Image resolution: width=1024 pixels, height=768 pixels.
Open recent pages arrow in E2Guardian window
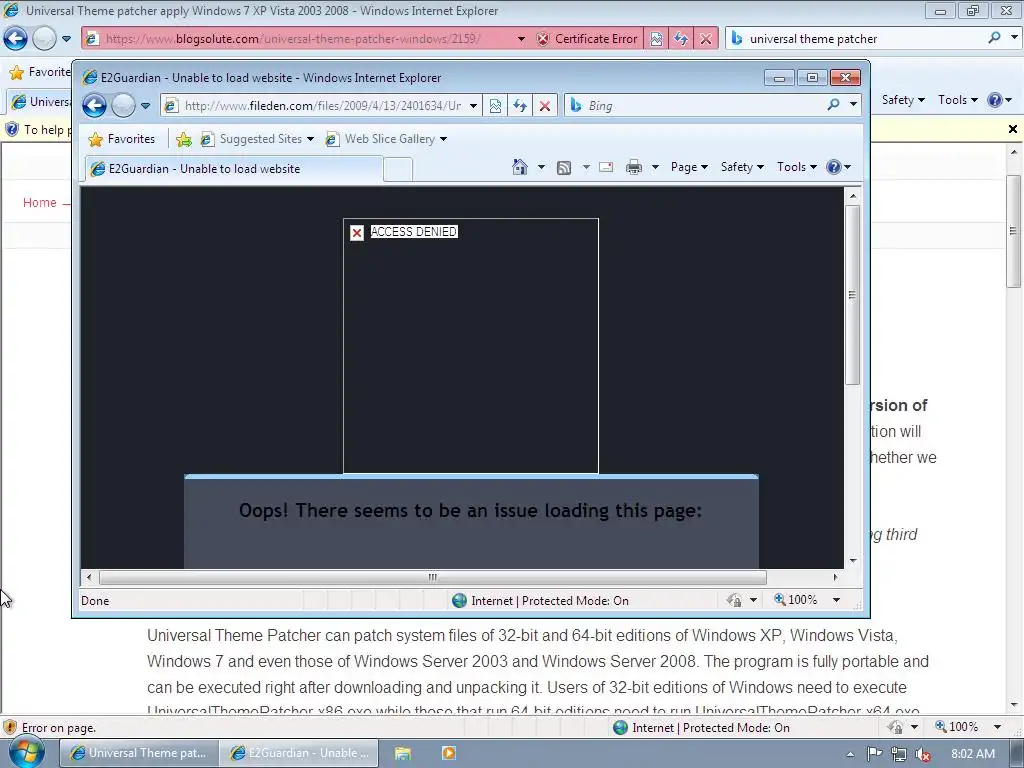(x=146, y=106)
